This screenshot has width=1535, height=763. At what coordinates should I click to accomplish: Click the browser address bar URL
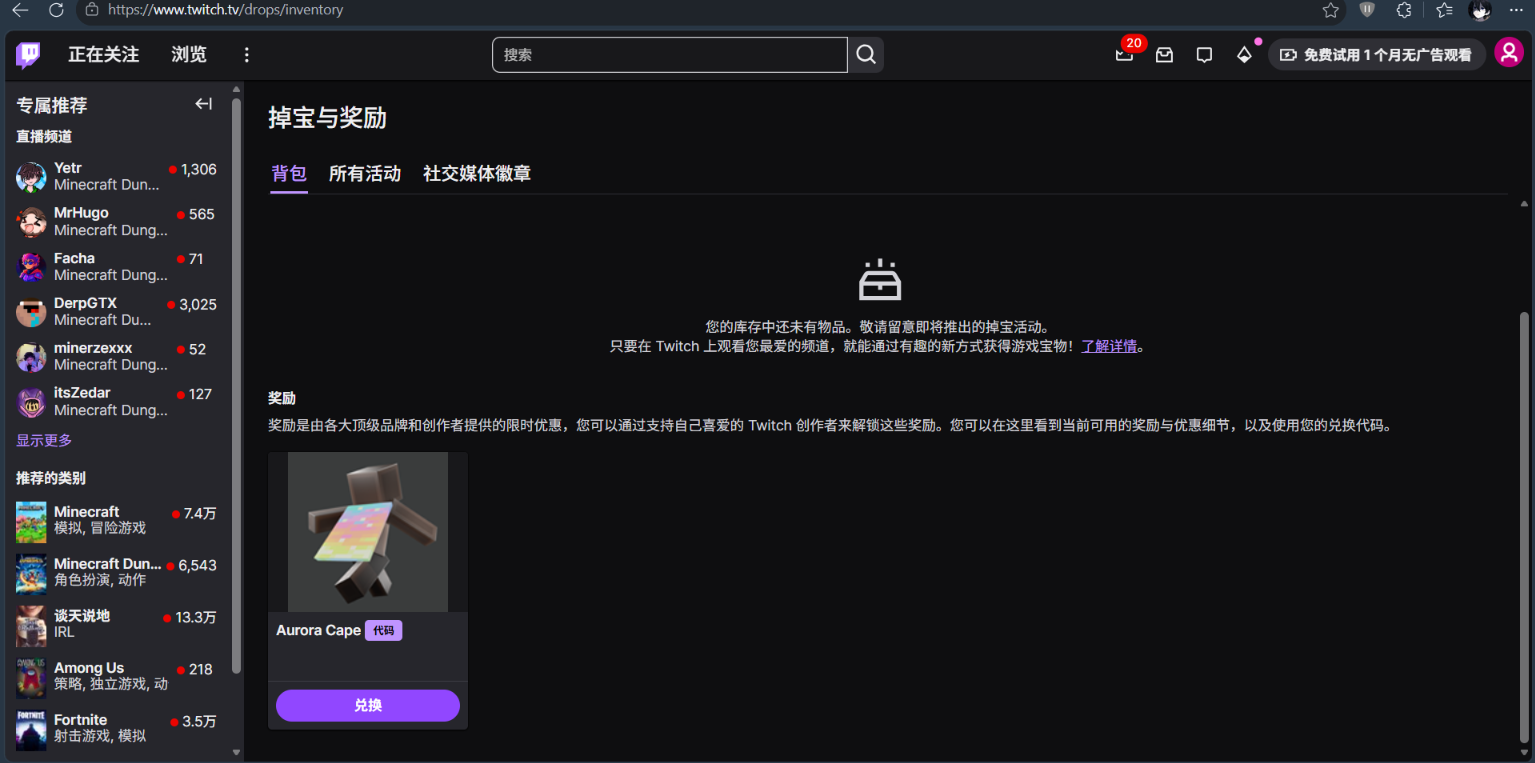pyautogui.click(x=225, y=10)
